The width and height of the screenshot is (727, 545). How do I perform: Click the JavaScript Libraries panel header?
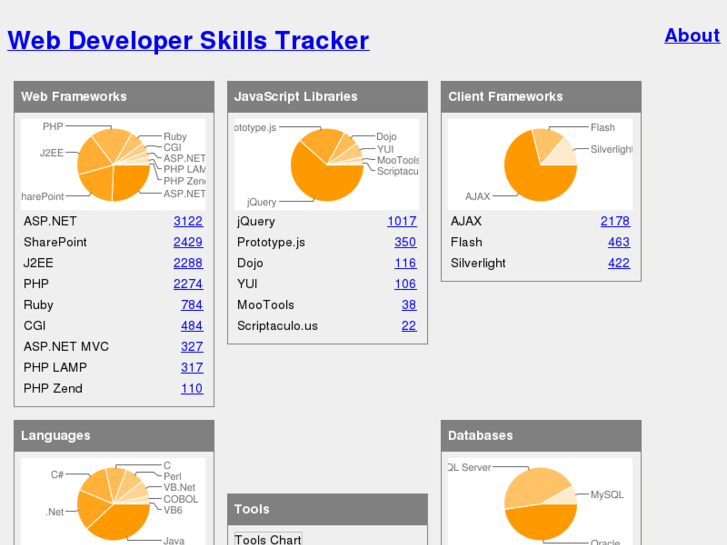pos(327,97)
